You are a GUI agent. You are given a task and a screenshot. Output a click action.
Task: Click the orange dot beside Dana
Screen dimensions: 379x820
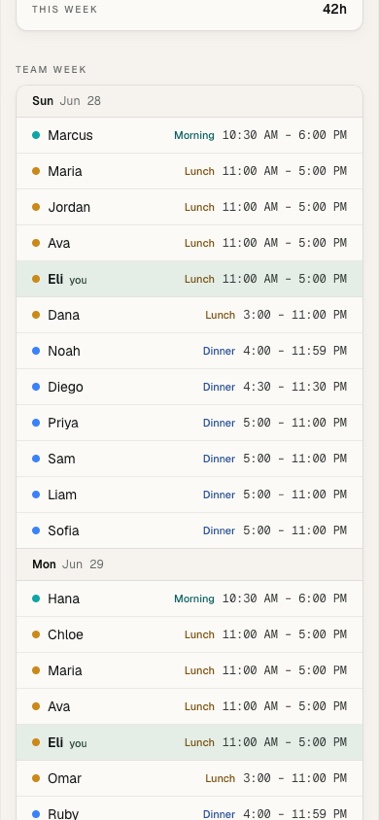point(36,315)
